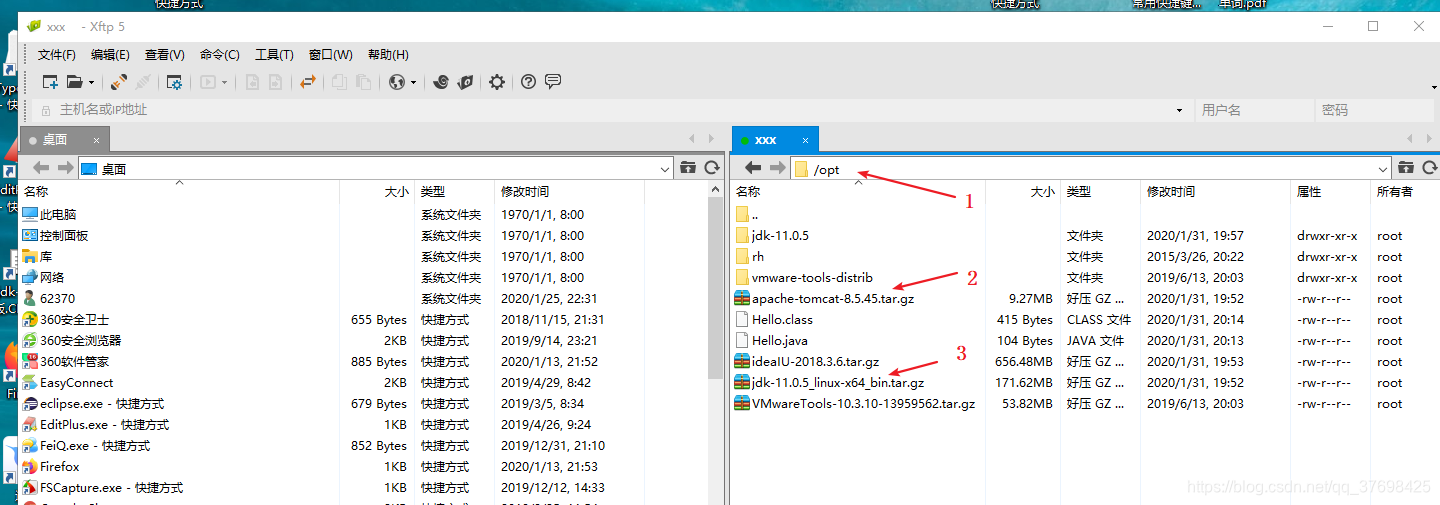
Task: Refresh the remote /opt pane
Action: tap(1430, 168)
